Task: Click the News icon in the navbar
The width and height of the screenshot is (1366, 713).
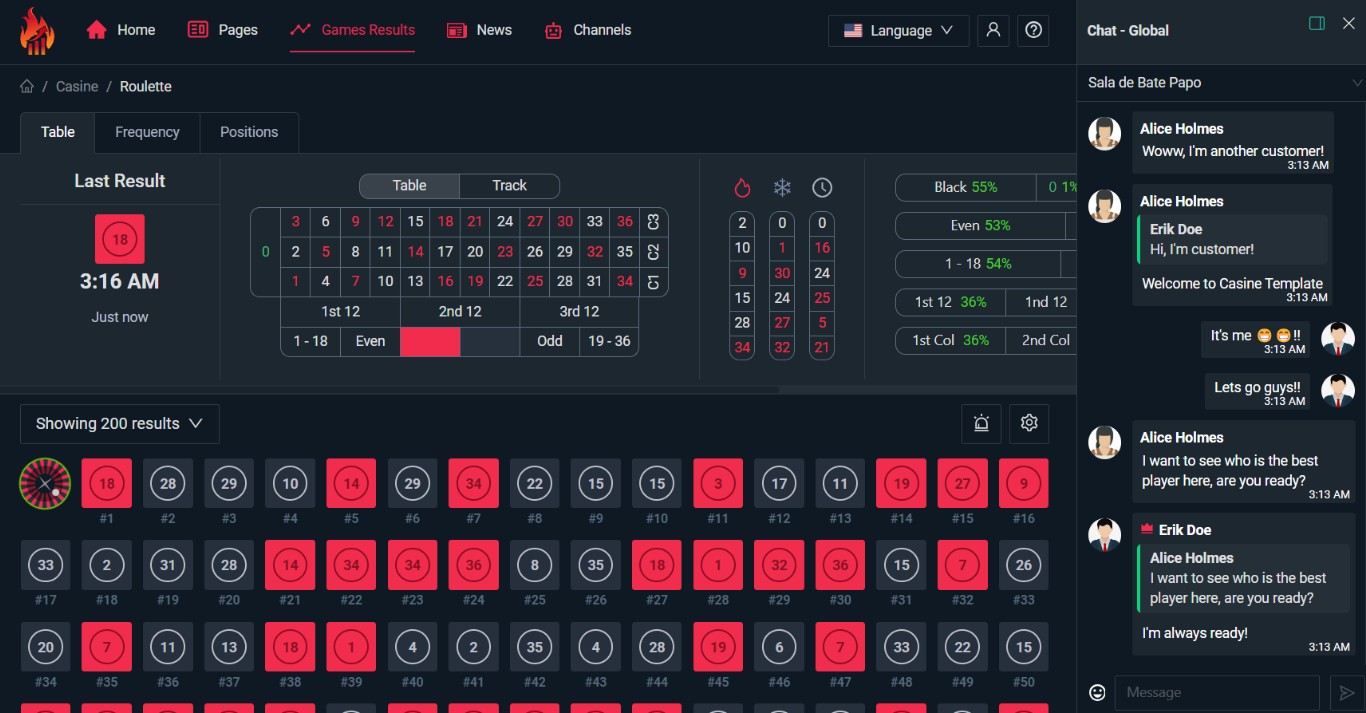Action: [x=457, y=30]
